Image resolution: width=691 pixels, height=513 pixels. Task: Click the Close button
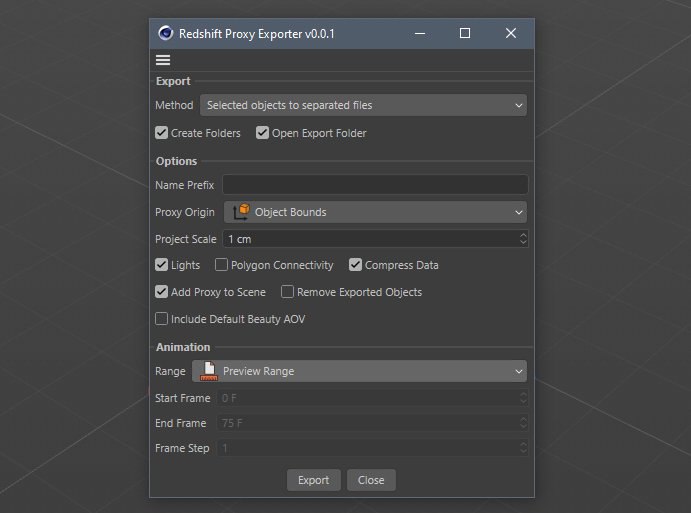click(371, 480)
